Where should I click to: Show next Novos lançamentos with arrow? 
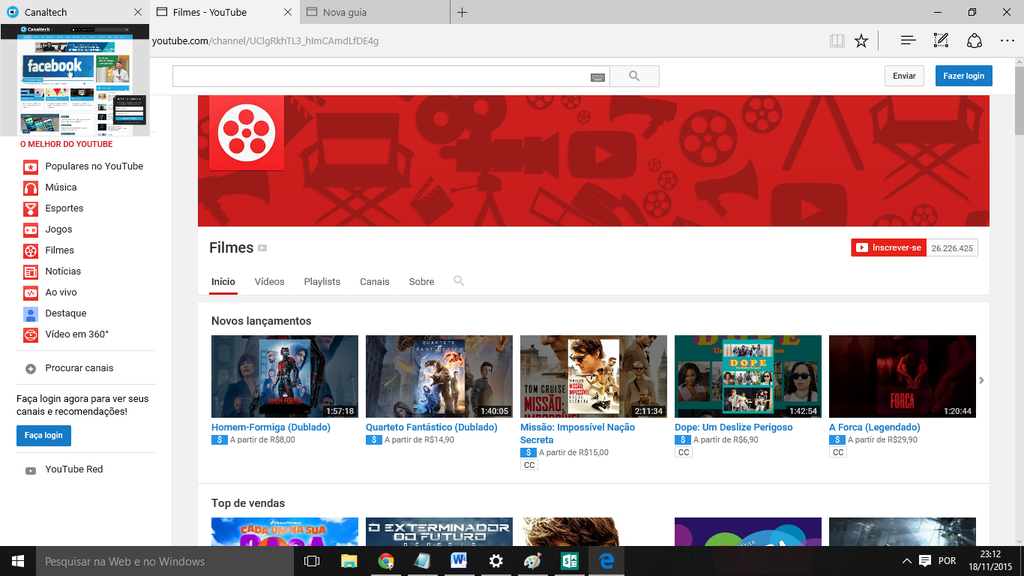pos(981,380)
